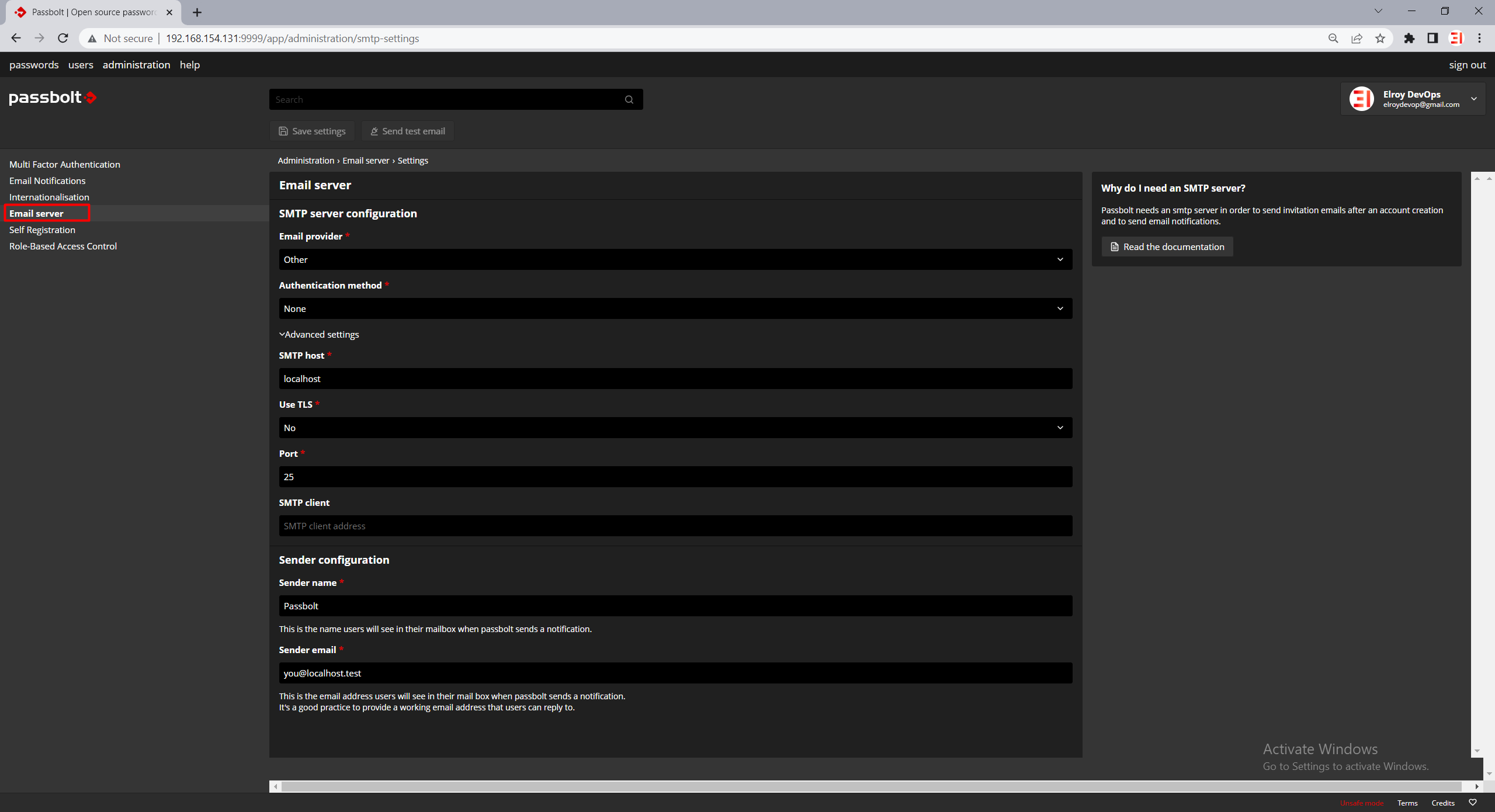Click the Elroy DevOps avatar icon
The height and width of the screenshot is (812, 1495).
point(1361,99)
